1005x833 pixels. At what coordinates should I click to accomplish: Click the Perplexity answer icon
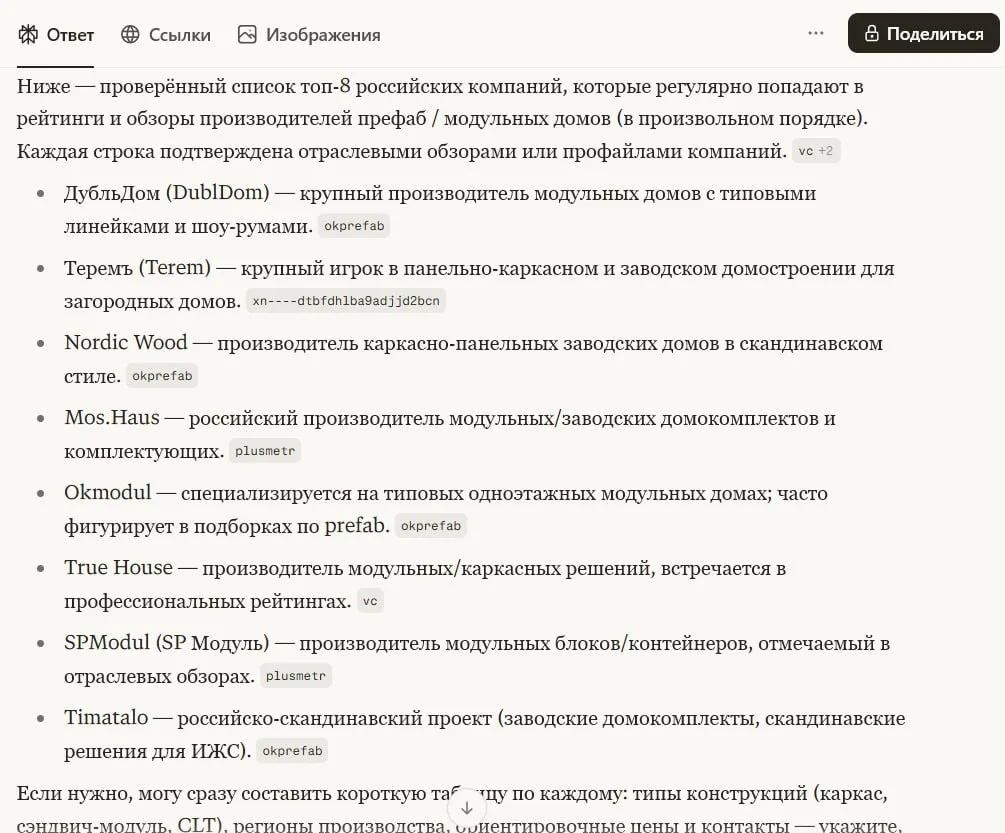click(28, 35)
